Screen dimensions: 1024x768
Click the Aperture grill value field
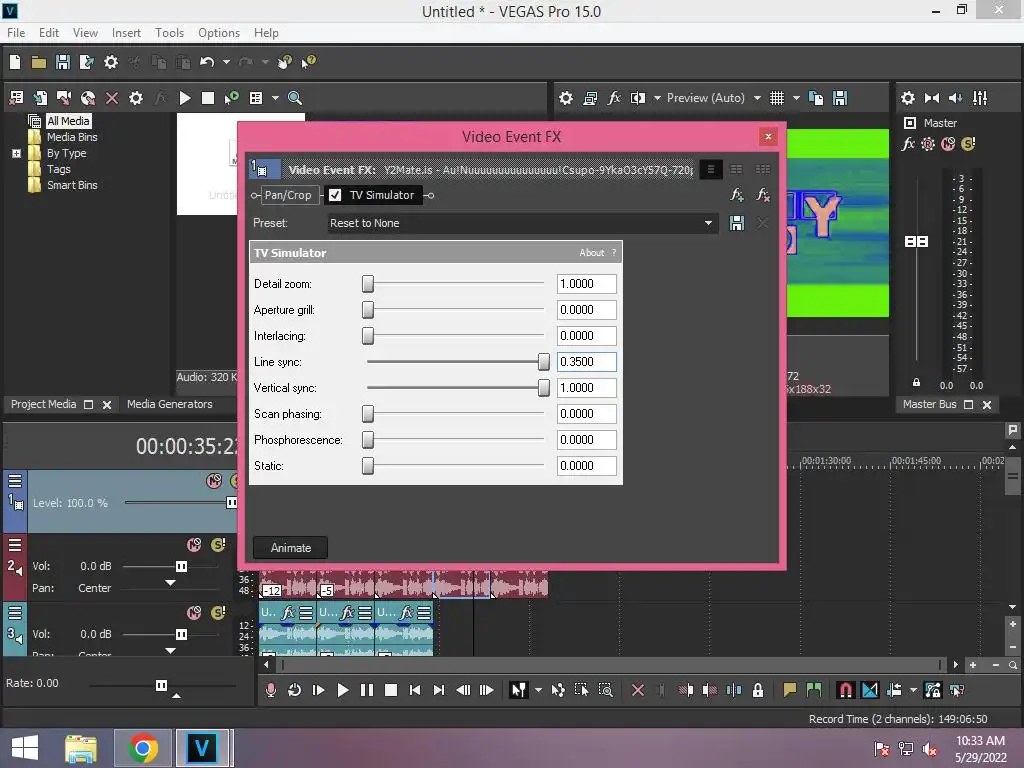(x=586, y=310)
